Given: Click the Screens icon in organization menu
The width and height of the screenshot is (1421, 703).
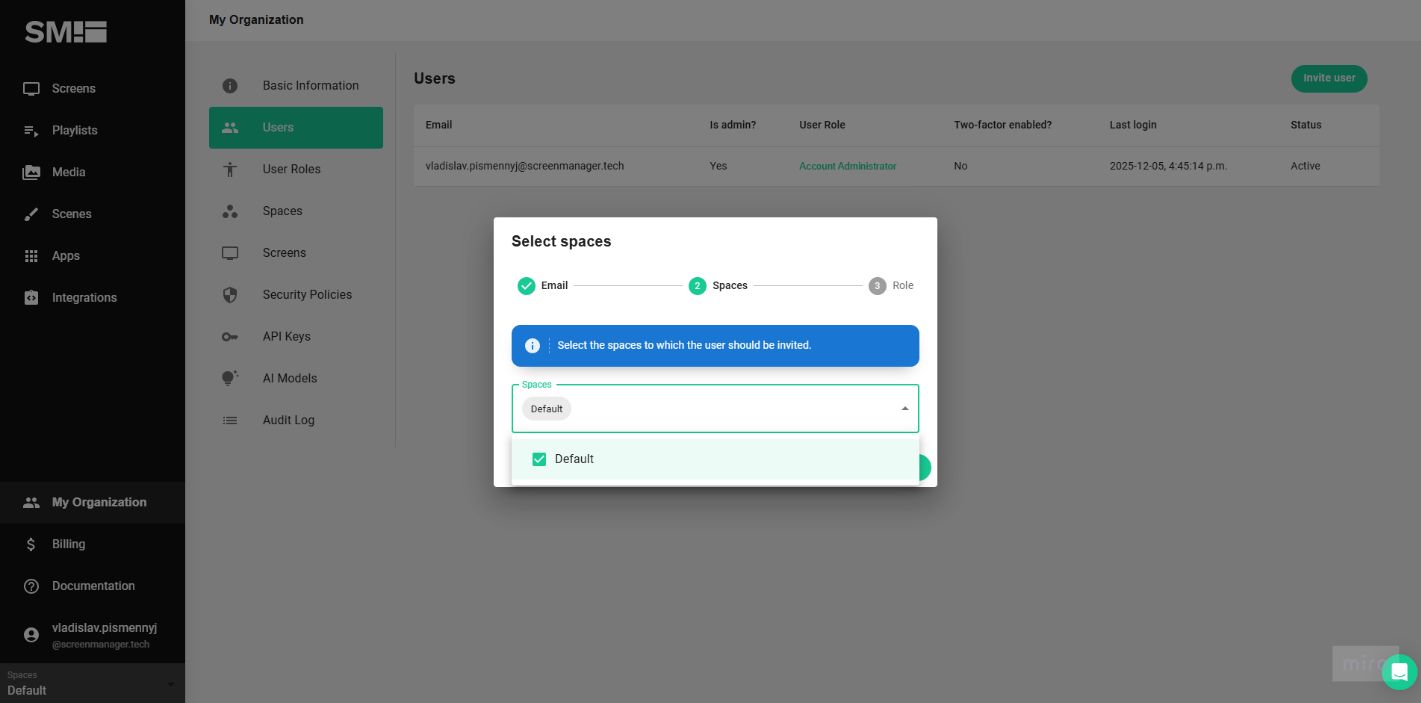Looking at the screenshot, I should 230,253.
